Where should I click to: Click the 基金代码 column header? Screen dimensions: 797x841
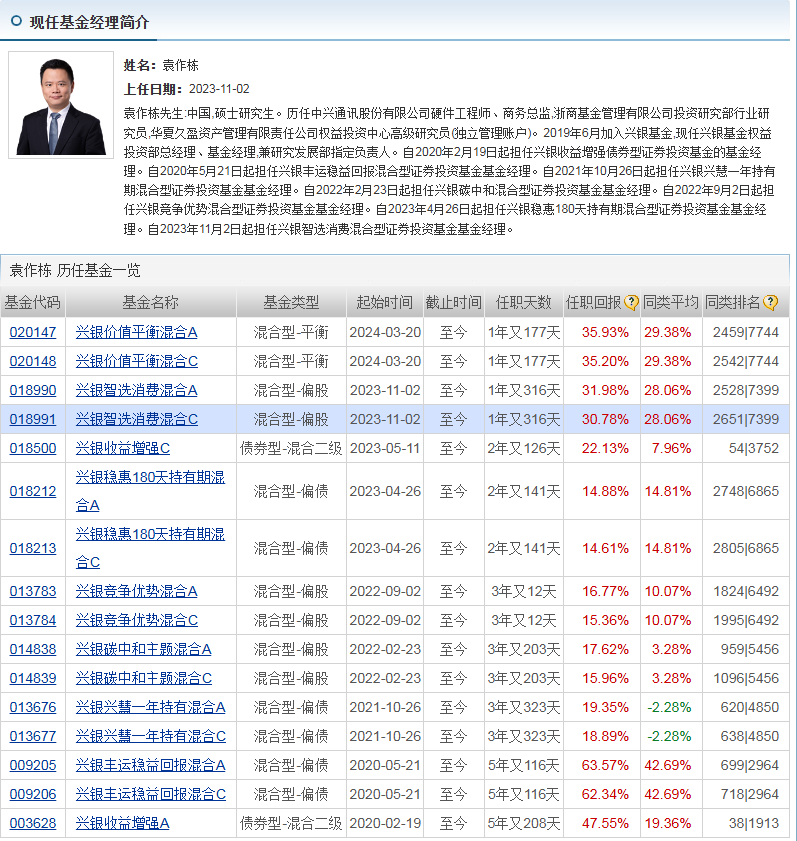pyautogui.click(x=32, y=303)
